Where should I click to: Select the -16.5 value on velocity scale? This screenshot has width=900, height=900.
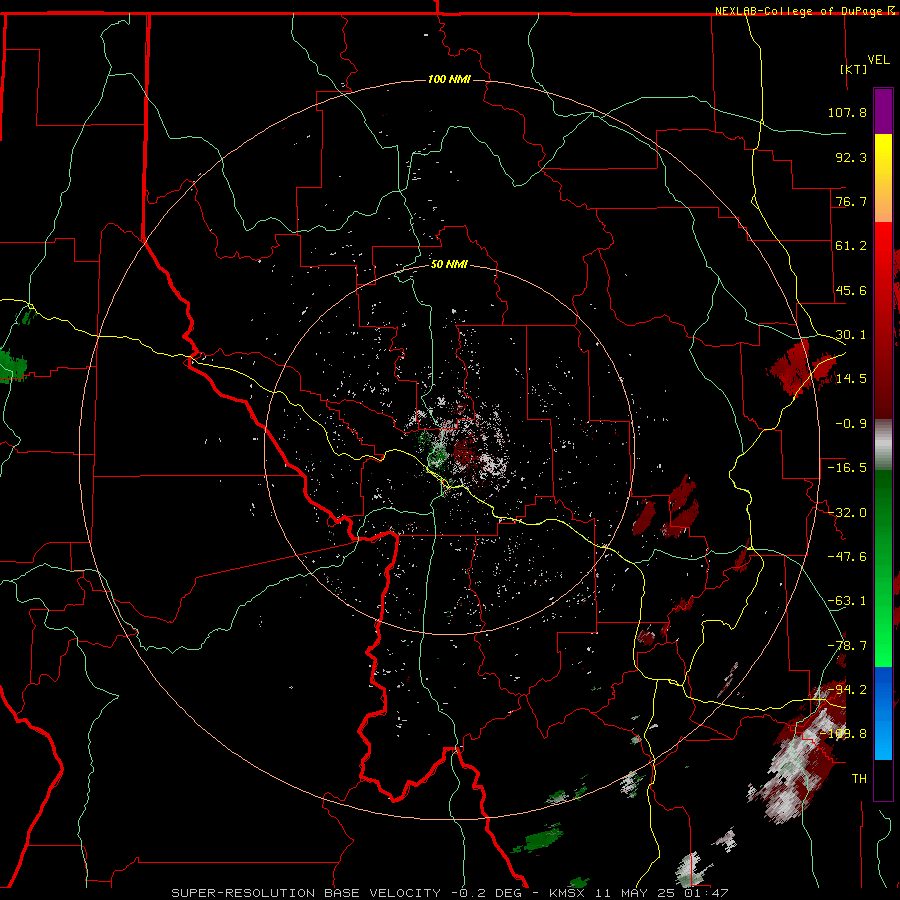pos(847,468)
